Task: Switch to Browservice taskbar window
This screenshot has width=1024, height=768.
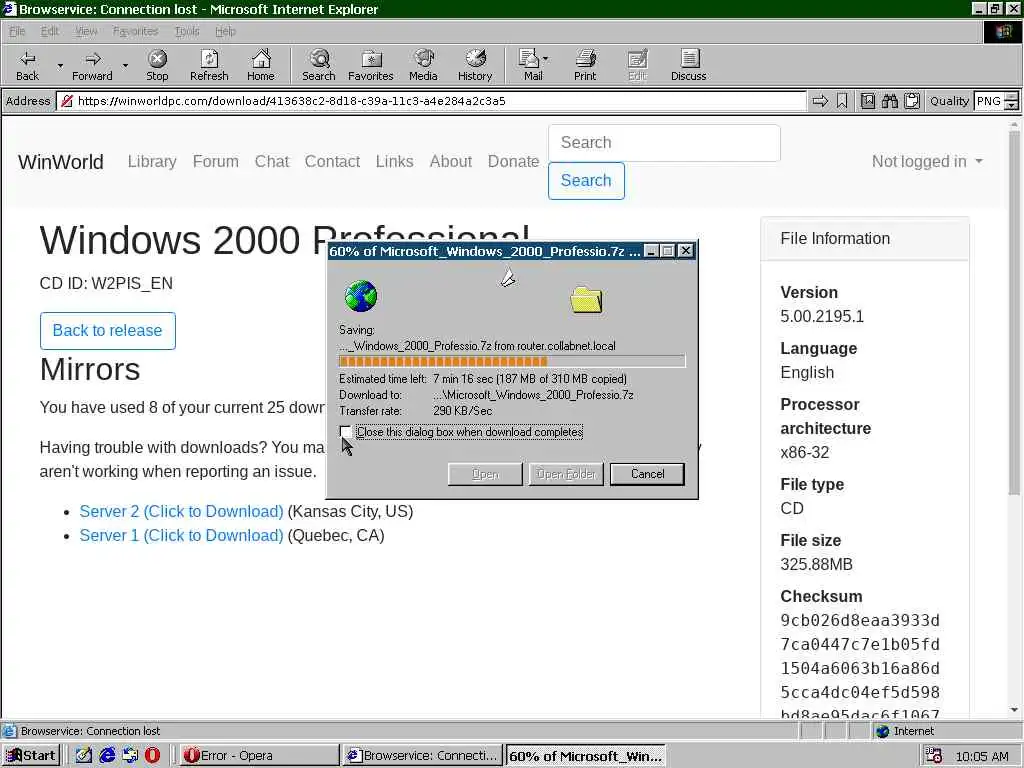Action: 423,756
